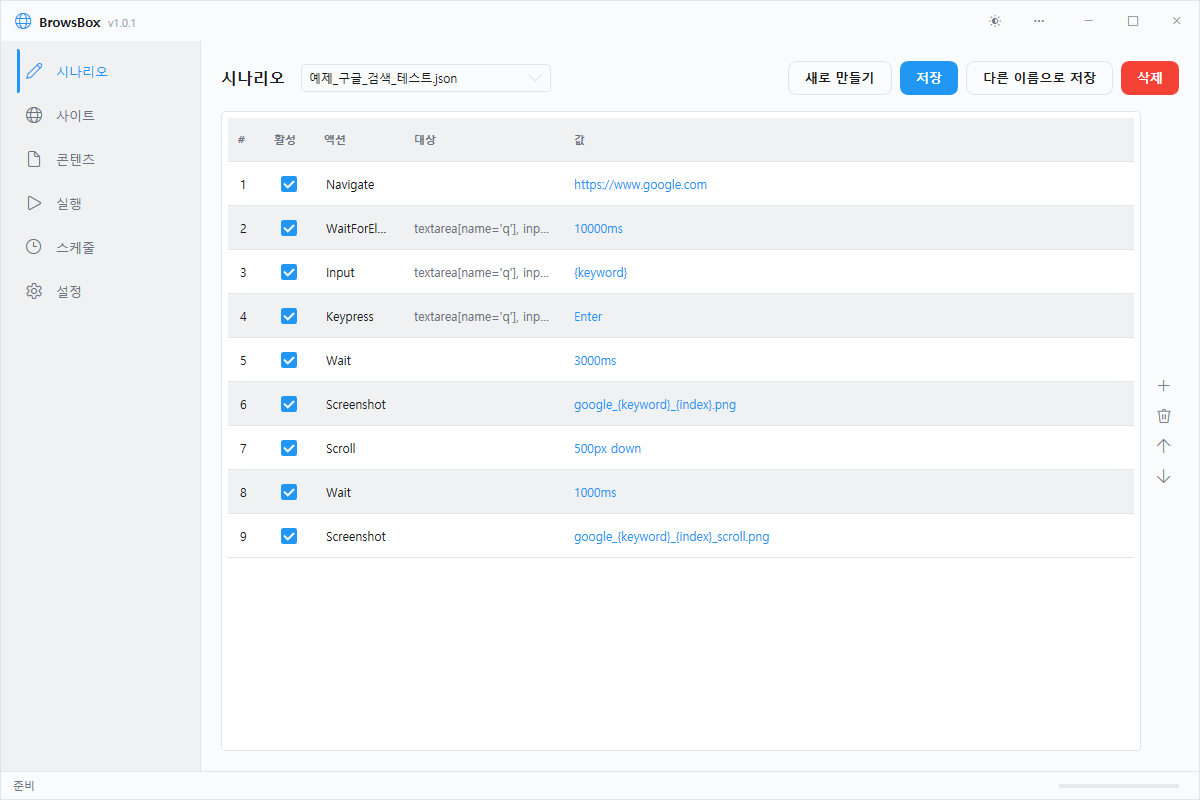Screen dimensions: 1200x800
Task: Select the 1000ms value cell
Action: 595,492
